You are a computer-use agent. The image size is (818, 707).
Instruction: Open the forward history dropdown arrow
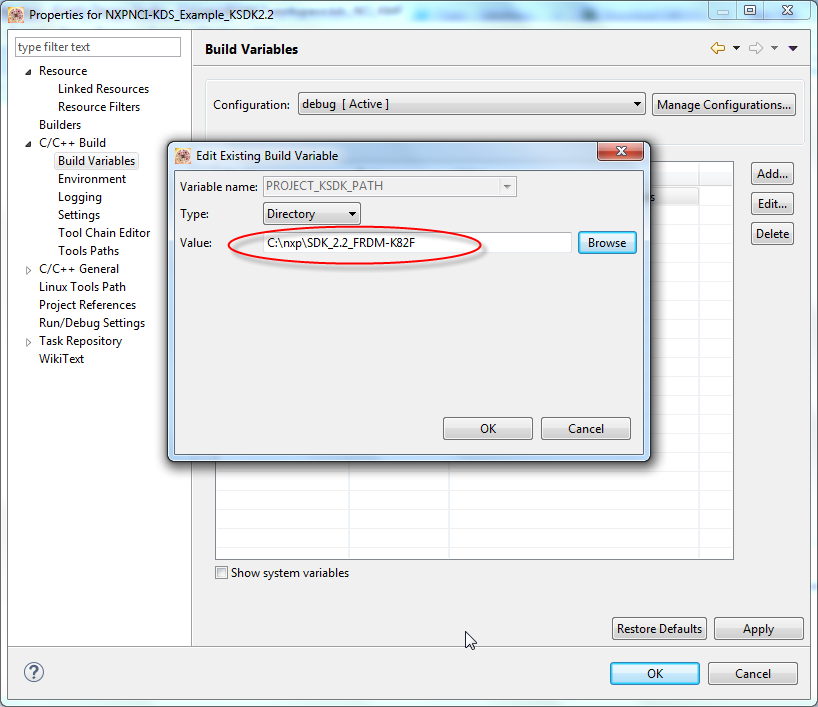pos(775,49)
